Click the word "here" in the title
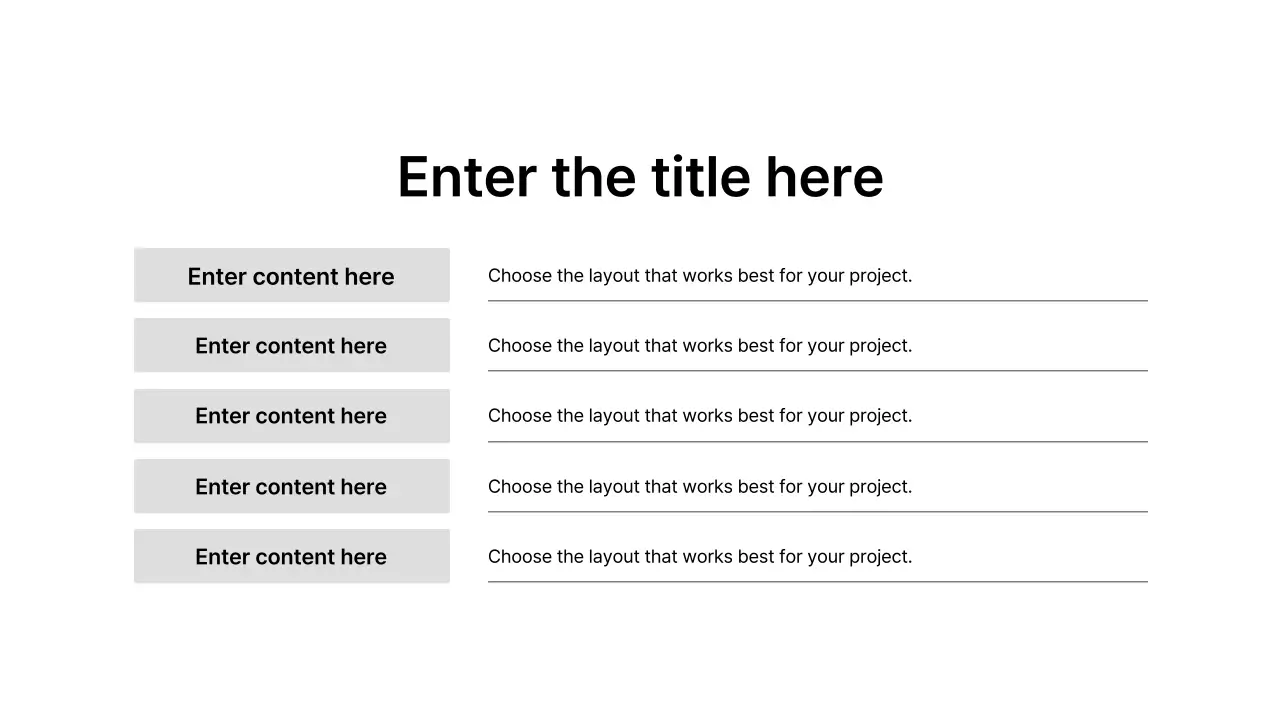The image size is (1280, 720). 824,177
